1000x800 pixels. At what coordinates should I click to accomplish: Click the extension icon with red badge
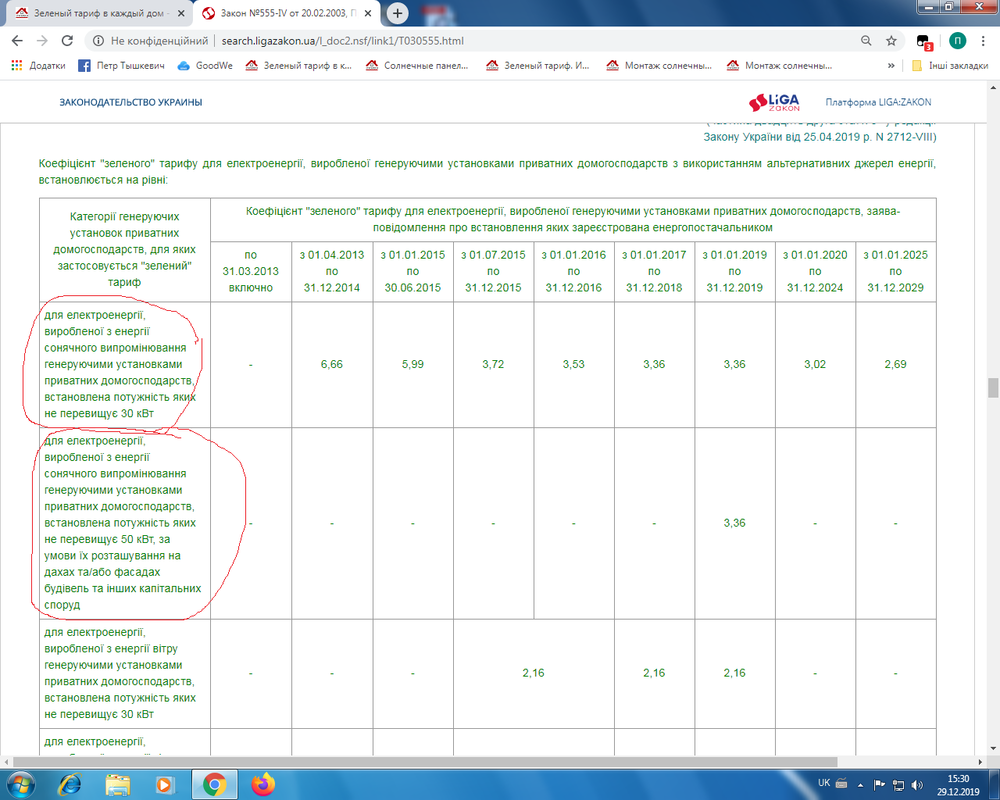coord(924,42)
